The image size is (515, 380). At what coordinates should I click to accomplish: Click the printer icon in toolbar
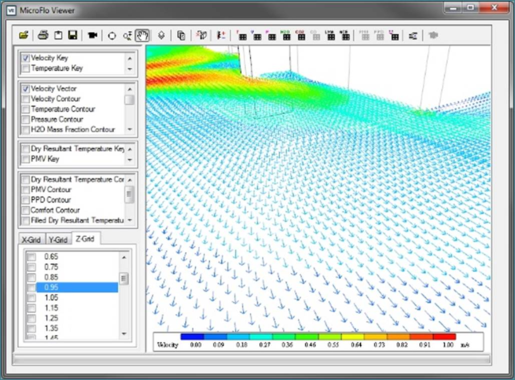click(x=43, y=35)
